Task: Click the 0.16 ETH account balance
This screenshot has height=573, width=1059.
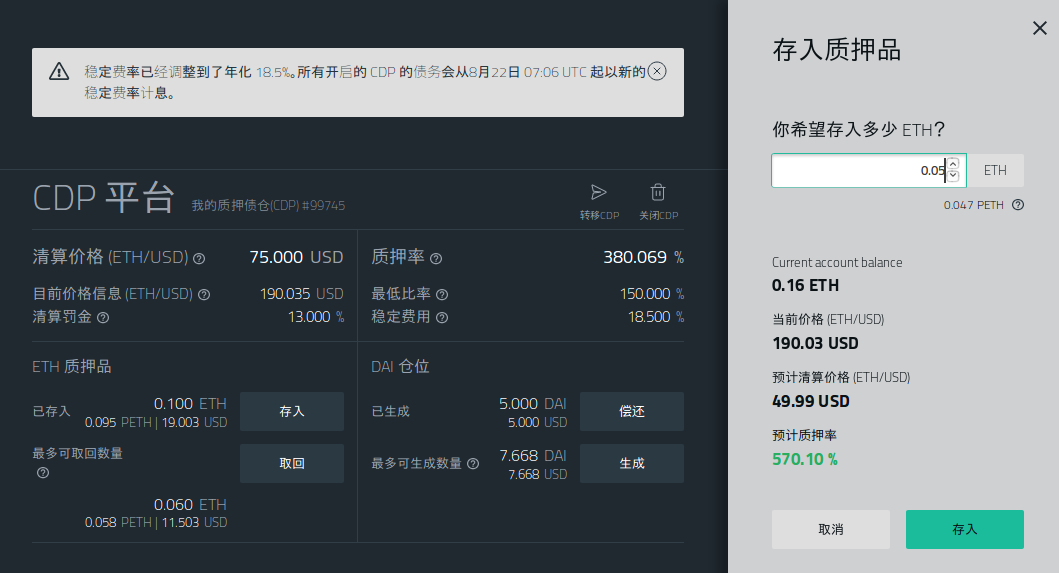Action: (805, 285)
